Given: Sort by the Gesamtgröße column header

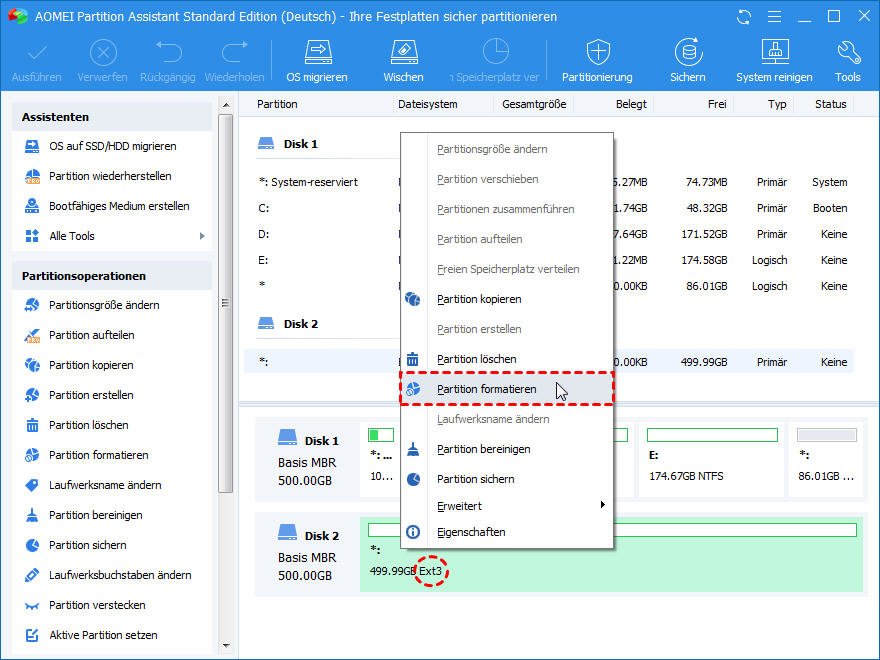Looking at the screenshot, I should (534, 104).
